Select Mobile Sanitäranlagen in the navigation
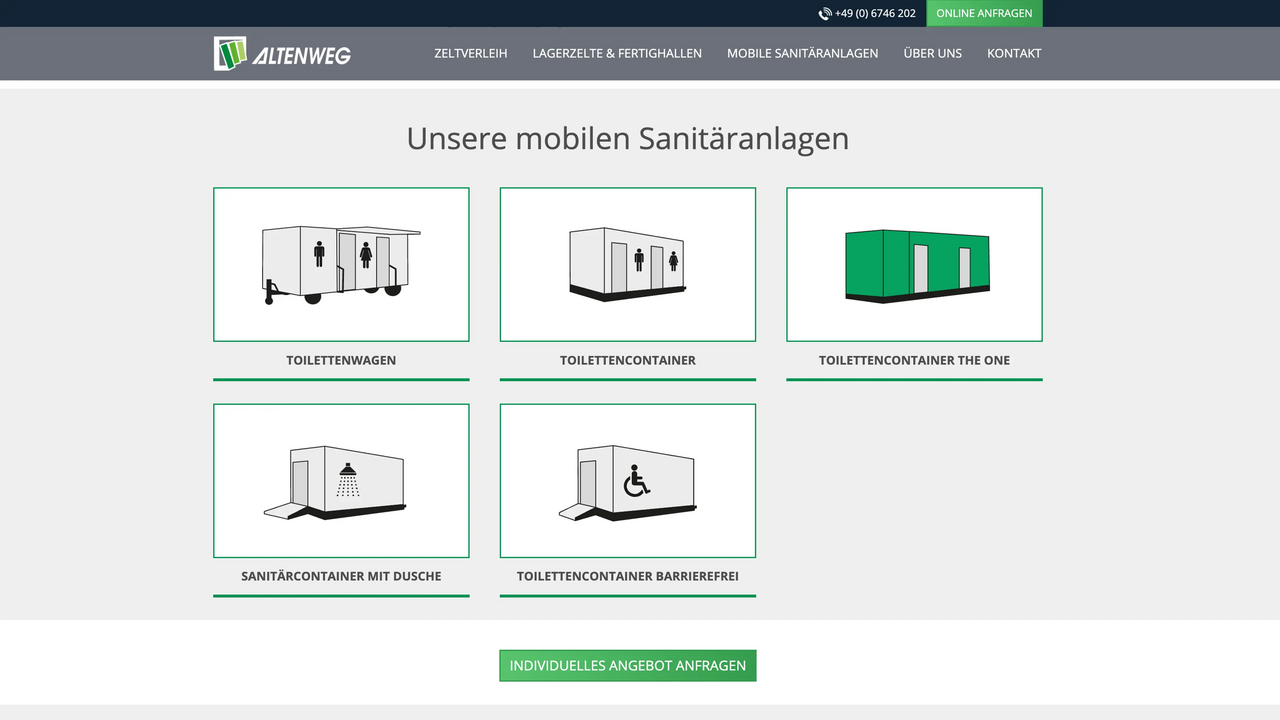This screenshot has width=1280, height=720. (x=802, y=53)
